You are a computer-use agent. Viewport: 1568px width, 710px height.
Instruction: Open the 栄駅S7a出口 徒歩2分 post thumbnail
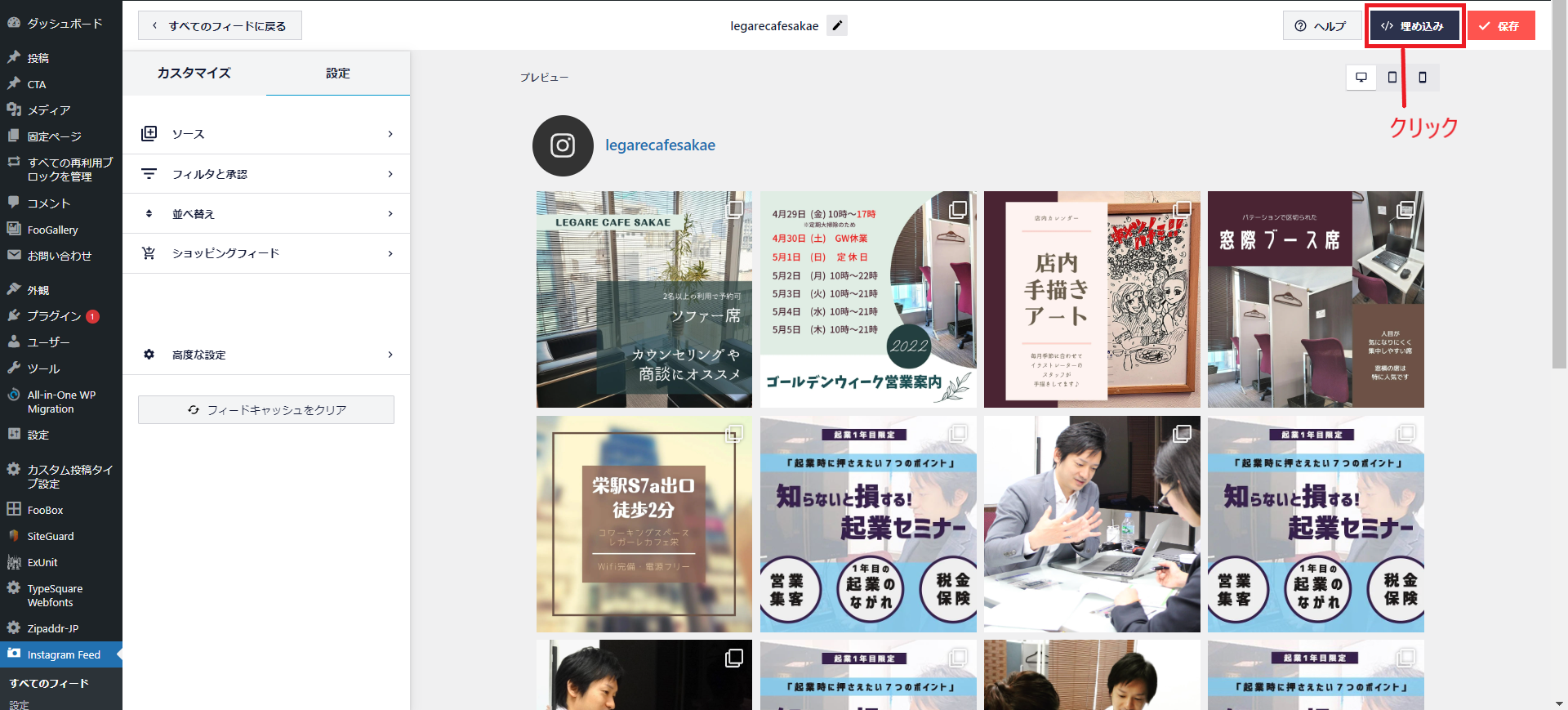point(644,524)
